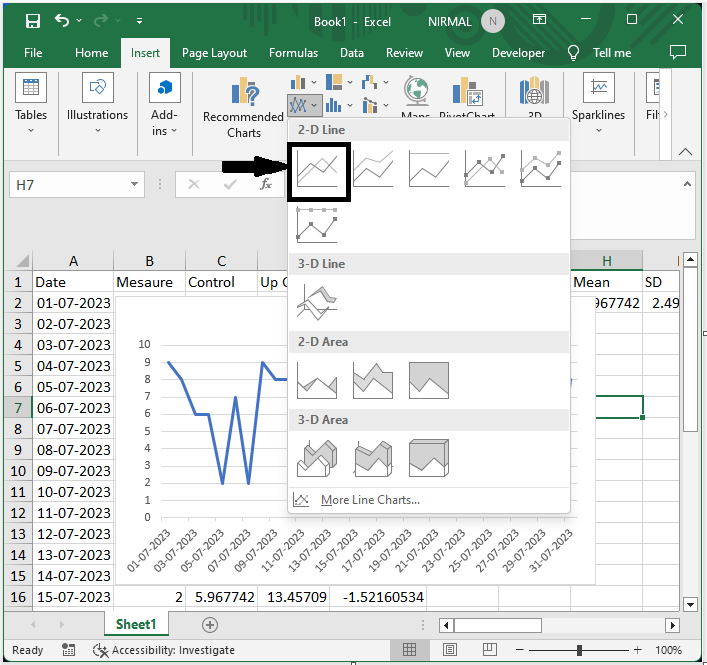Click Recommended Charts button
This screenshot has height=665, width=707.
click(243, 108)
